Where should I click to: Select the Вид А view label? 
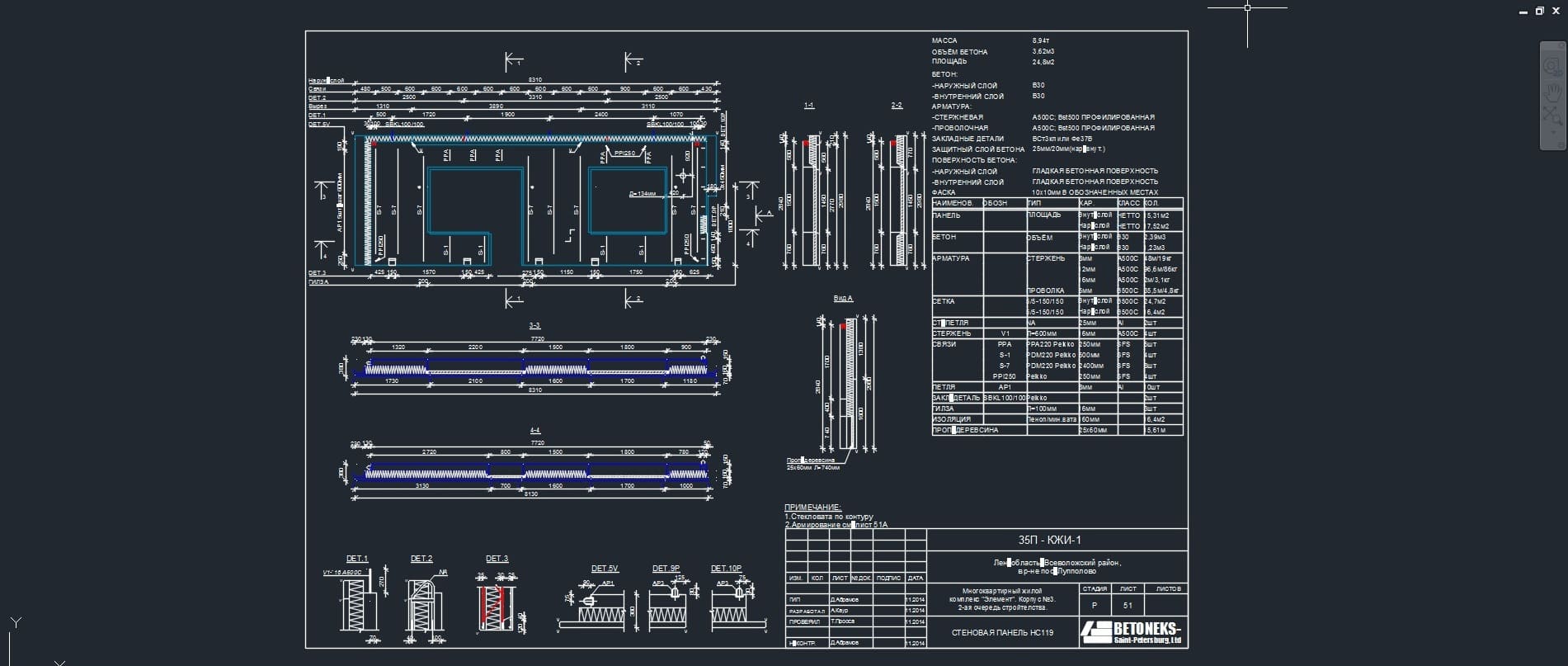(x=843, y=299)
